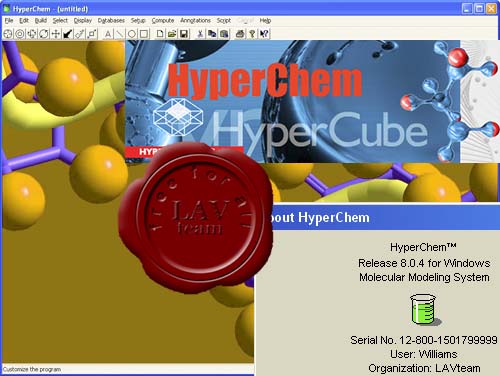Close the HyperChem window

pos(491,9)
